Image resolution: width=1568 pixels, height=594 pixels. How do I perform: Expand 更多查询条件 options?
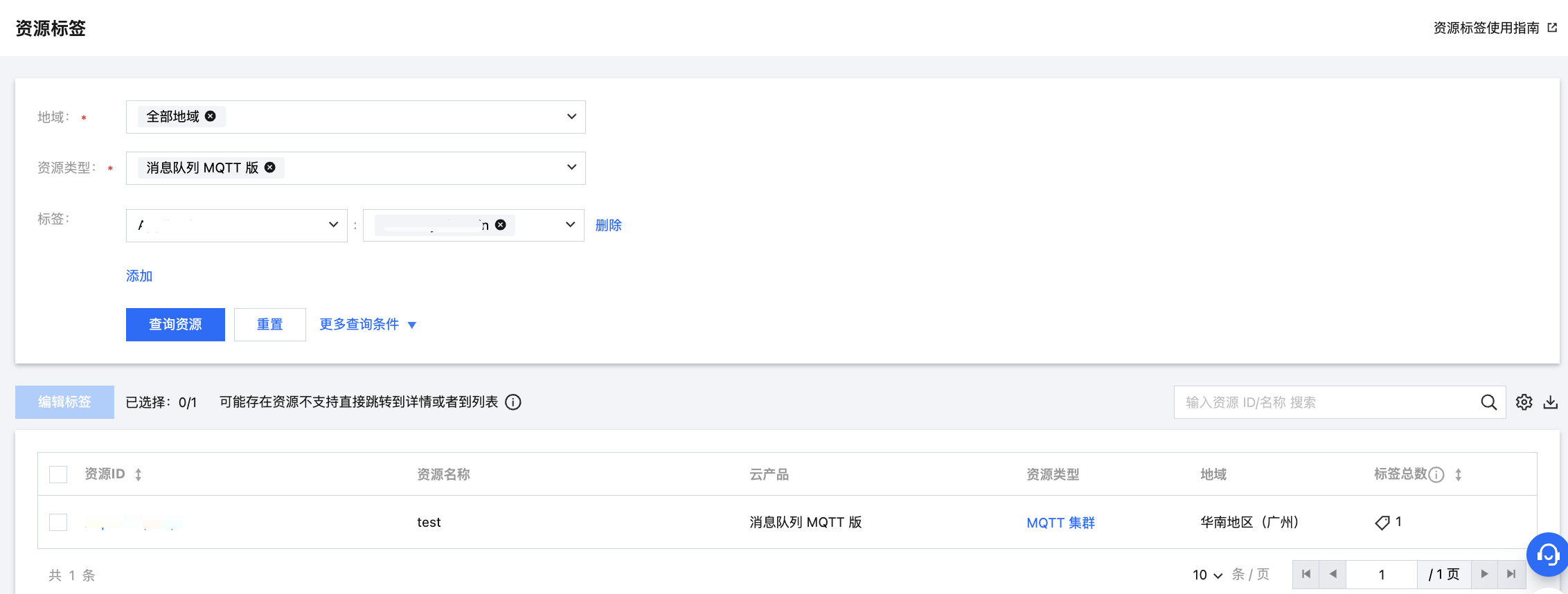368,325
